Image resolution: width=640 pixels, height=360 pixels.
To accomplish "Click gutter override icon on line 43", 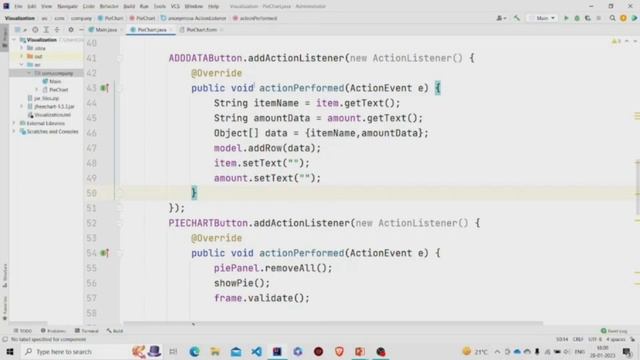I will 104,88.
